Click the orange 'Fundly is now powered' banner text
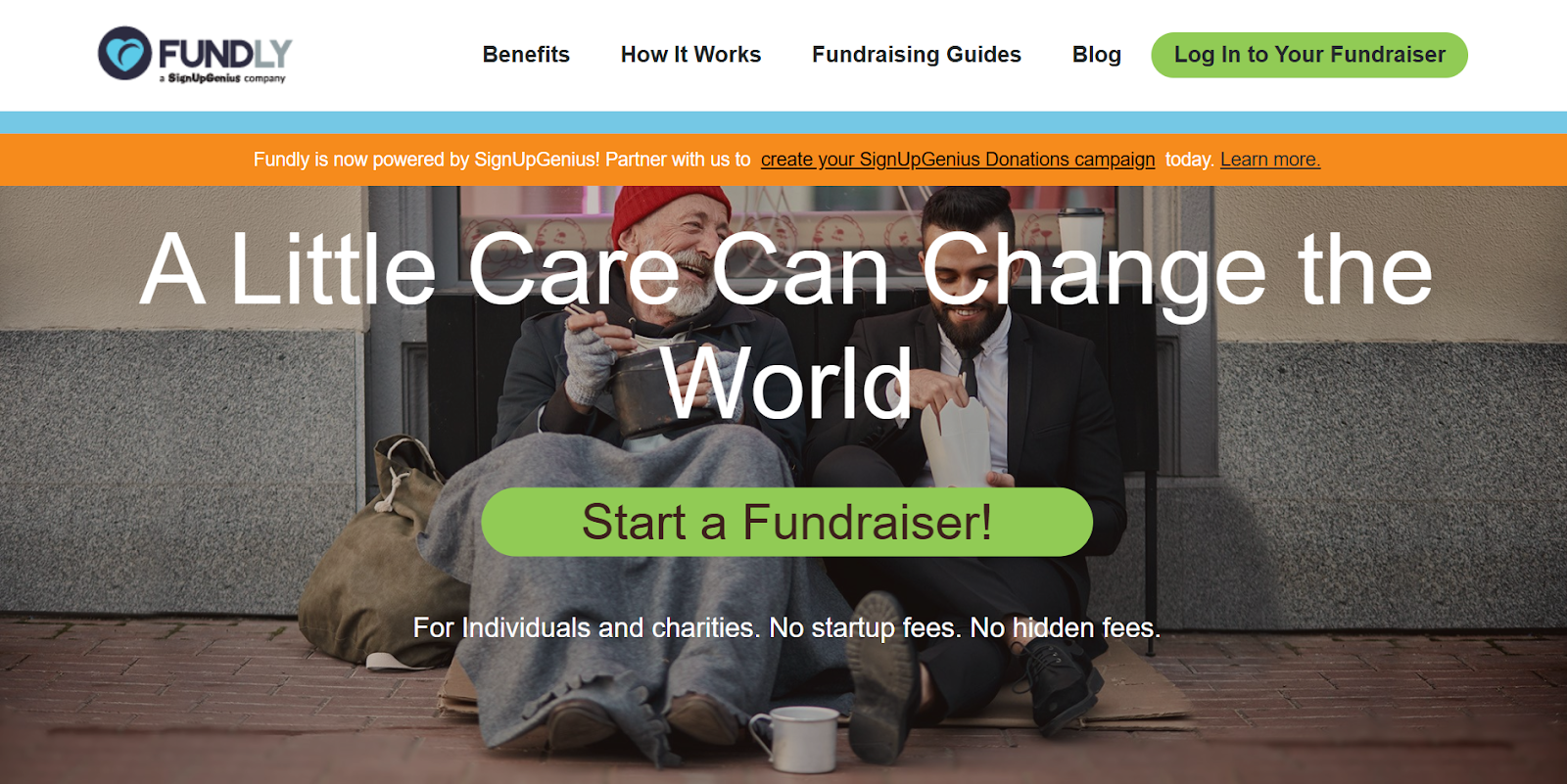Image resolution: width=1567 pixels, height=784 pixels. pos(501,160)
